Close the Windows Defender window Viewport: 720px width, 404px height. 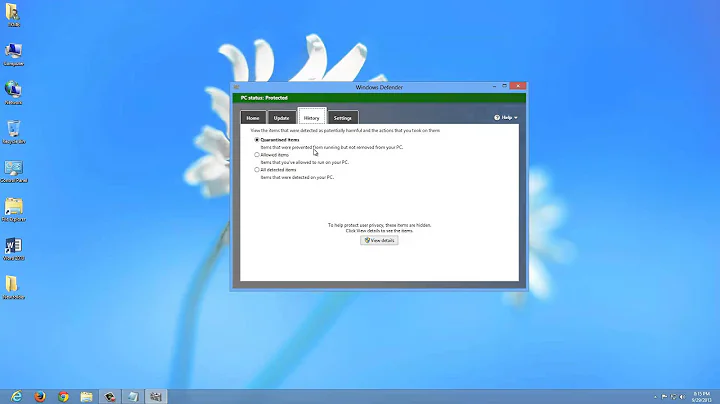click(x=518, y=86)
